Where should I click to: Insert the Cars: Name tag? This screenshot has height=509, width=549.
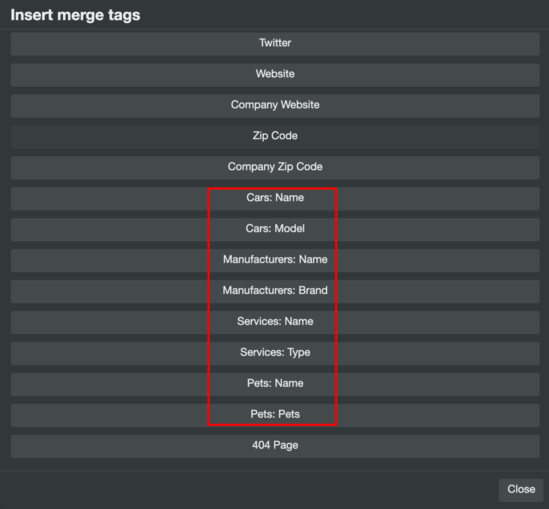[275, 198]
